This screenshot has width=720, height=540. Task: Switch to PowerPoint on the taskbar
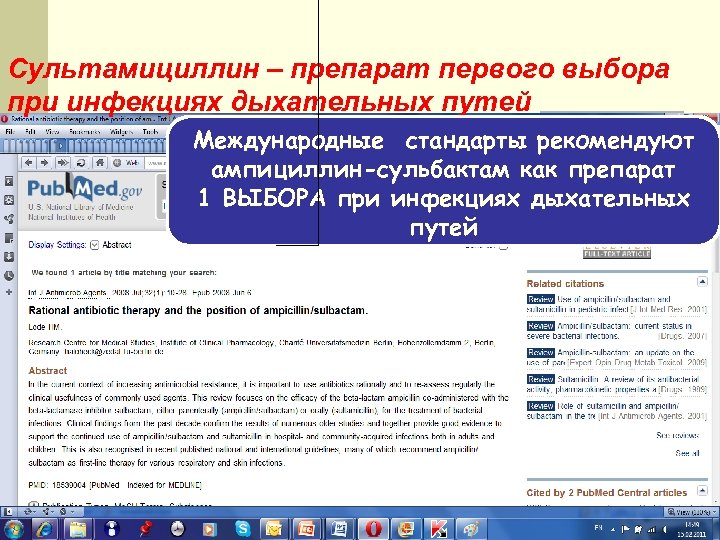[x=306, y=529]
